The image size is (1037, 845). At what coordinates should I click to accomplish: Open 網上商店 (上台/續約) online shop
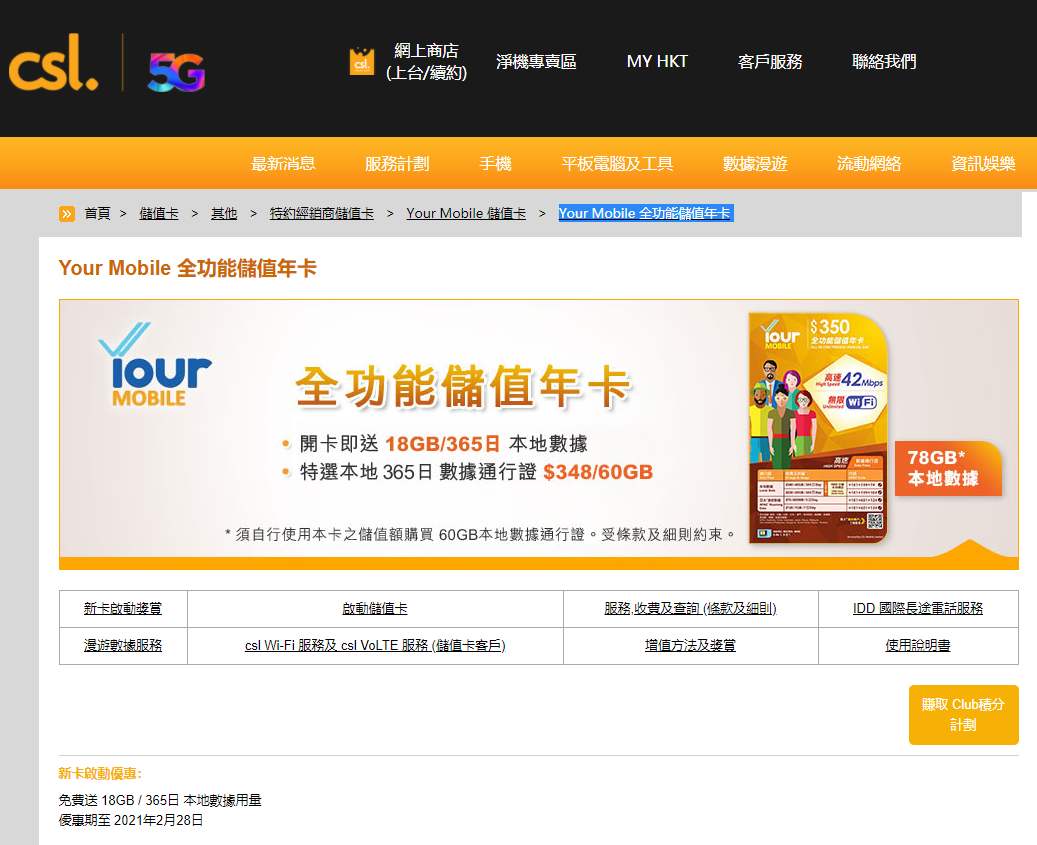pyautogui.click(x=427, y=61)
